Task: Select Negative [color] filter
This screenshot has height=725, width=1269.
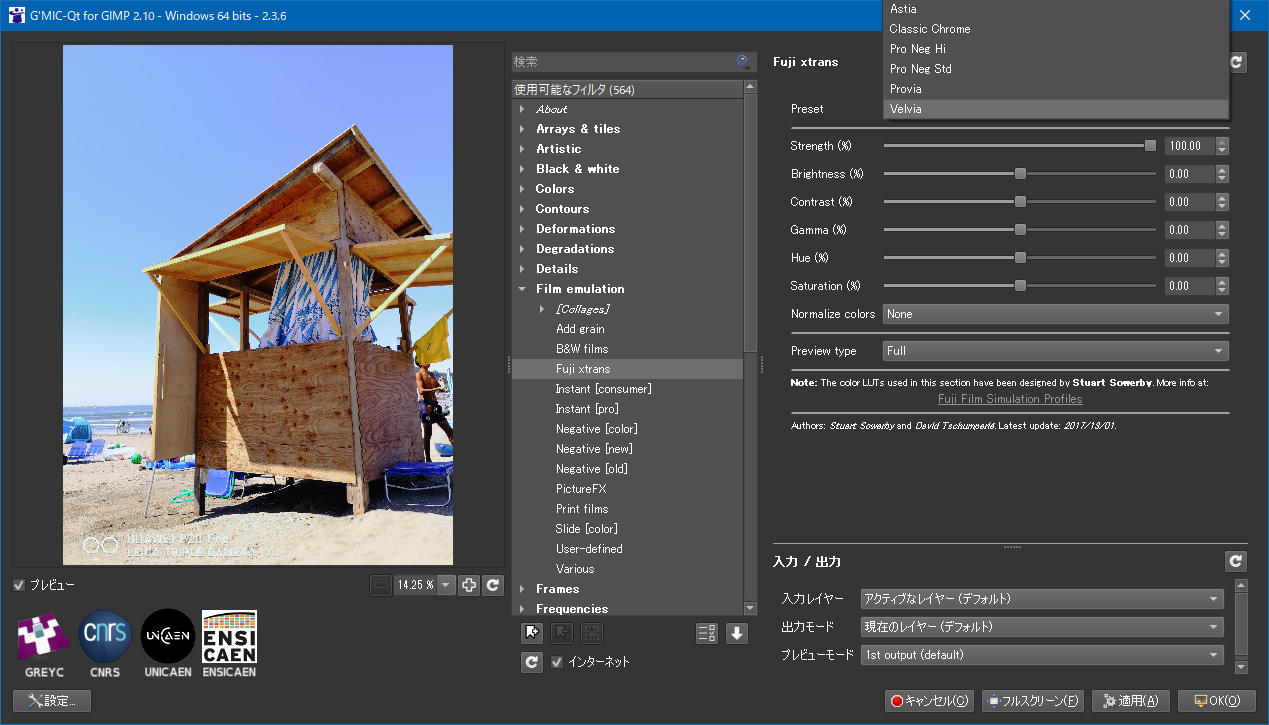Action: pos(597,429)
